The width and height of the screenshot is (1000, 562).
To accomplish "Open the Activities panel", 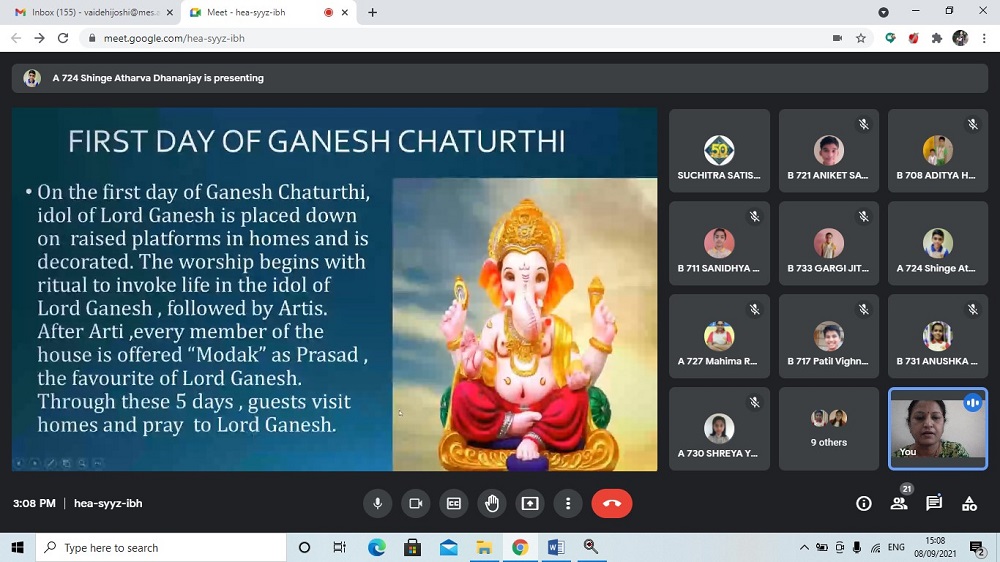I will (x=969, y=503).
